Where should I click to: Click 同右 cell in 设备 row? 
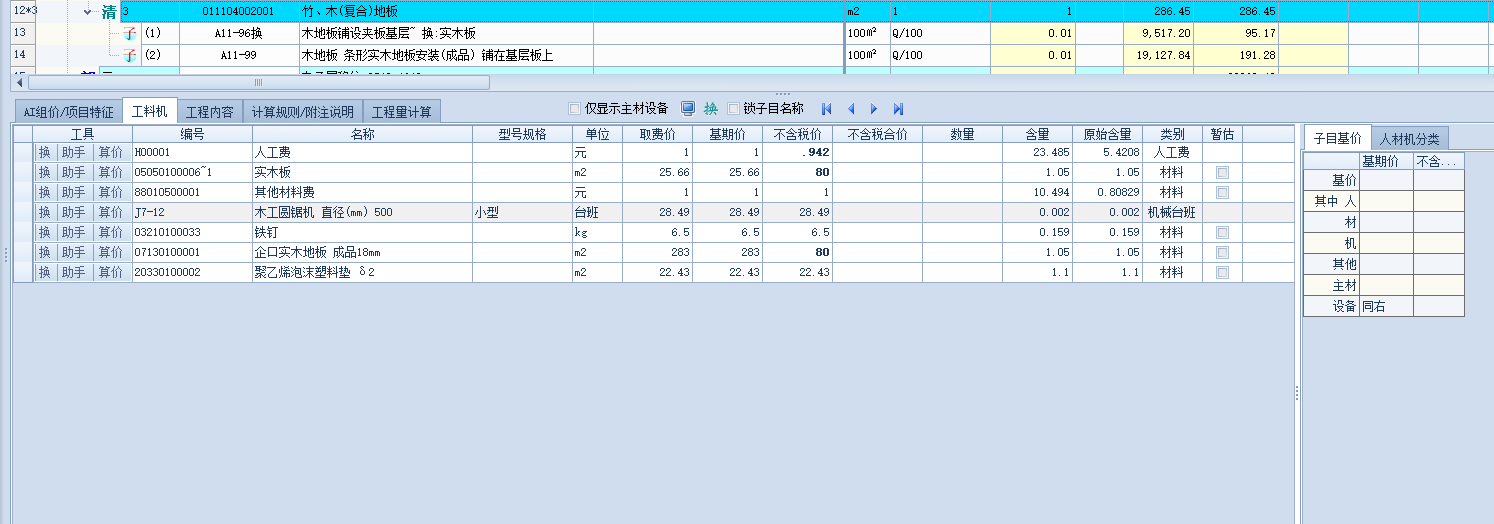tap(1386, 307)
